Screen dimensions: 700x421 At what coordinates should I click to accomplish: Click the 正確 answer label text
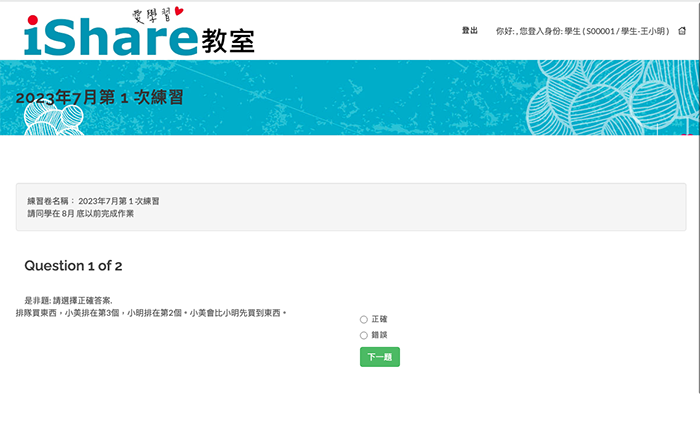pyautogui.click(x=379, y=320)
